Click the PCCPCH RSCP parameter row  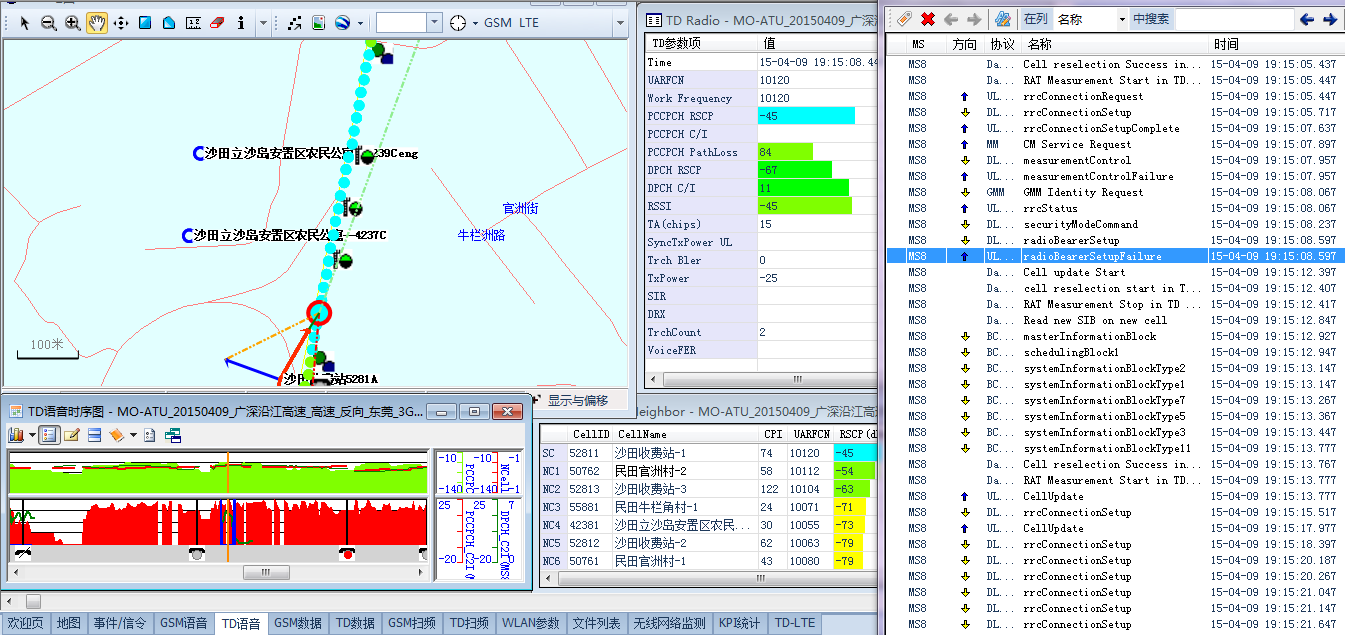click(x=762, y=116)
